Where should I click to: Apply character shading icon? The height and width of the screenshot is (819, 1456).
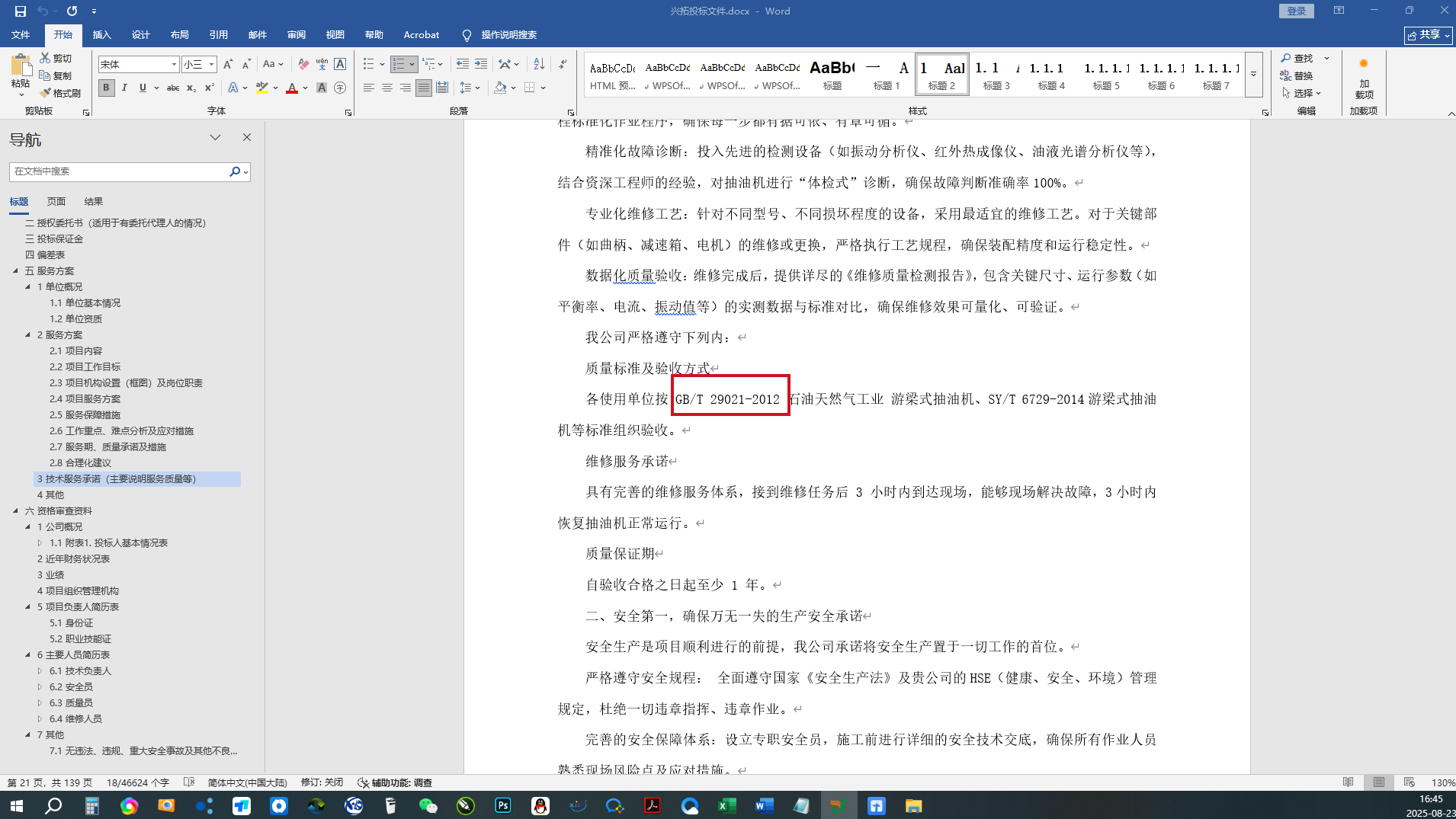pos(322,88)
